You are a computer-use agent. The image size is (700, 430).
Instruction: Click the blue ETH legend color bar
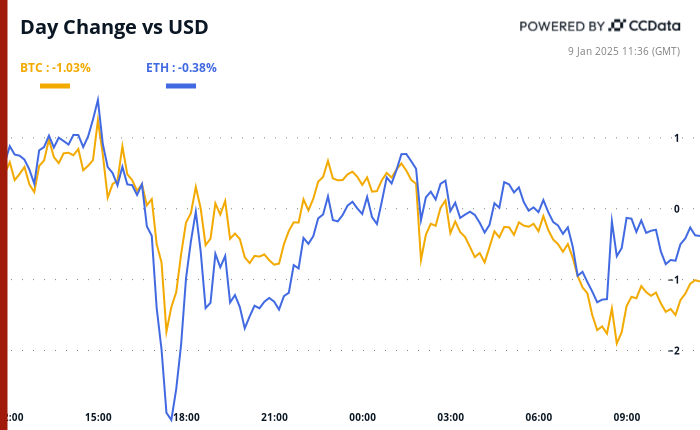181,86
